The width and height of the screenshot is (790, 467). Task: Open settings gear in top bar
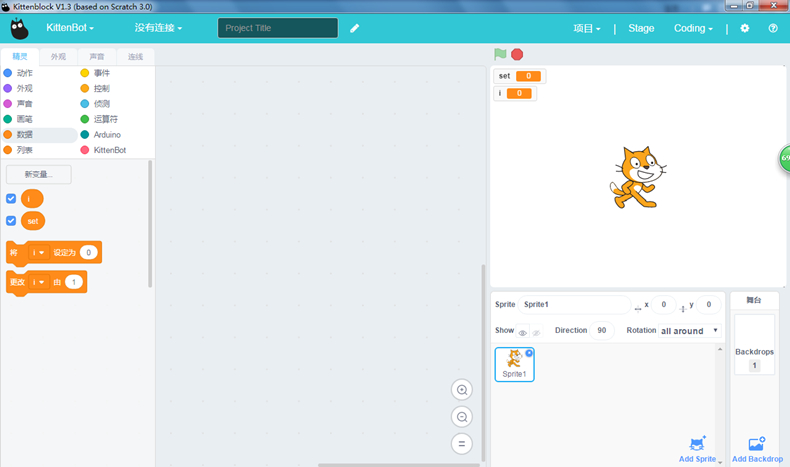(744, 28)
